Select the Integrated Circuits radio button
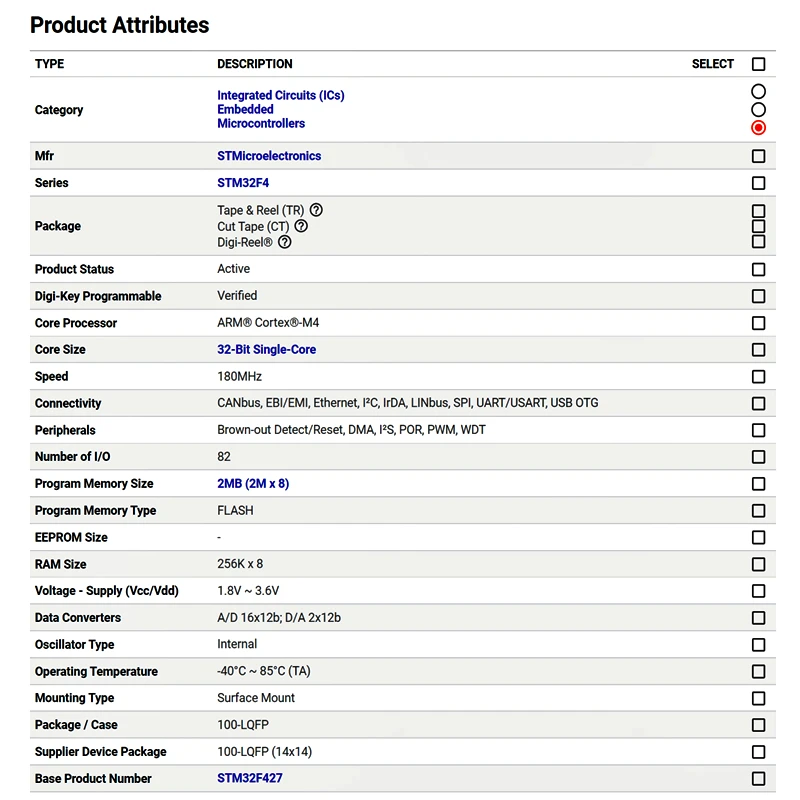 [759, 91]
